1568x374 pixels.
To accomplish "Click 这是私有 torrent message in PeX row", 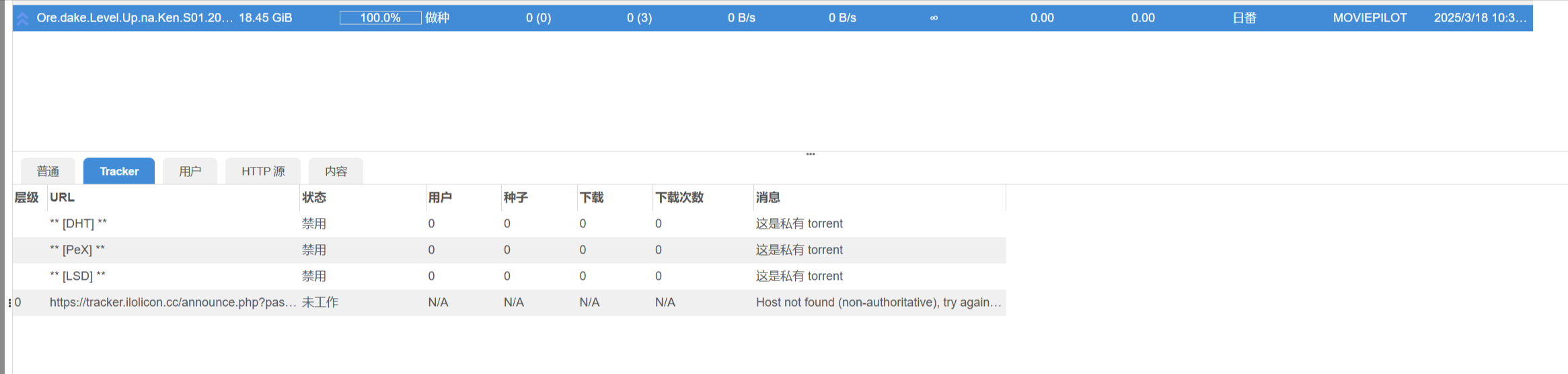I will point(799,250).
